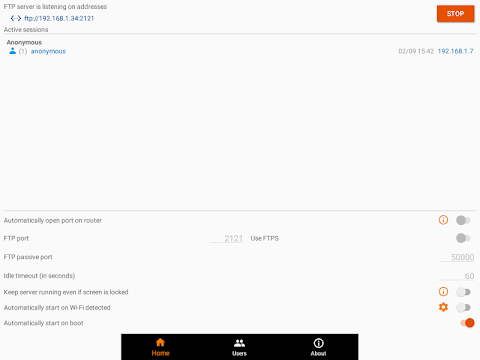Click the Automatically open port on router label
This screenshot has height=360, width=480.
tap(53, 220)
